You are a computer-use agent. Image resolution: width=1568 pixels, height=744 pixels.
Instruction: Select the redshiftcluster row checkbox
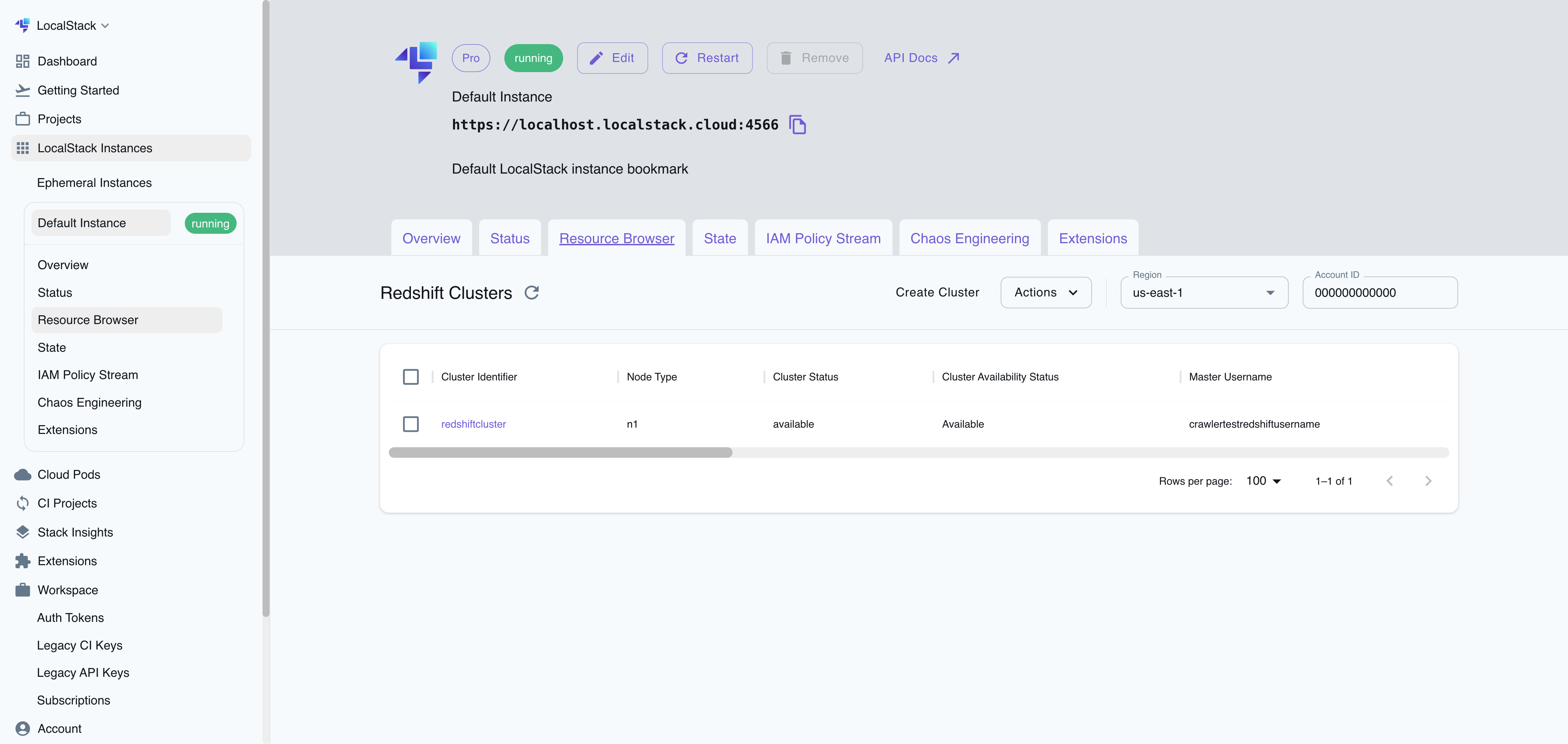click(411, 424)
